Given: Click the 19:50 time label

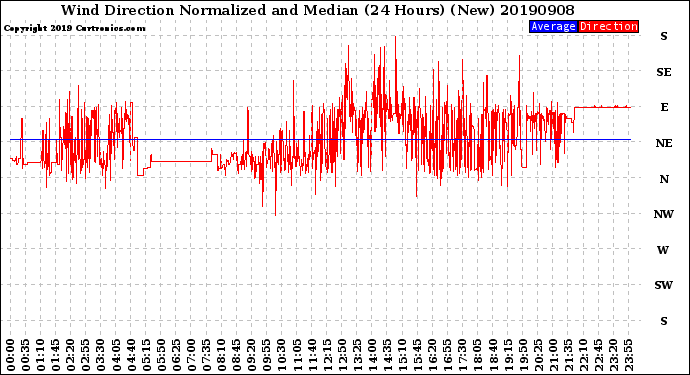Looking at the screenshot, I should (523, 355).
